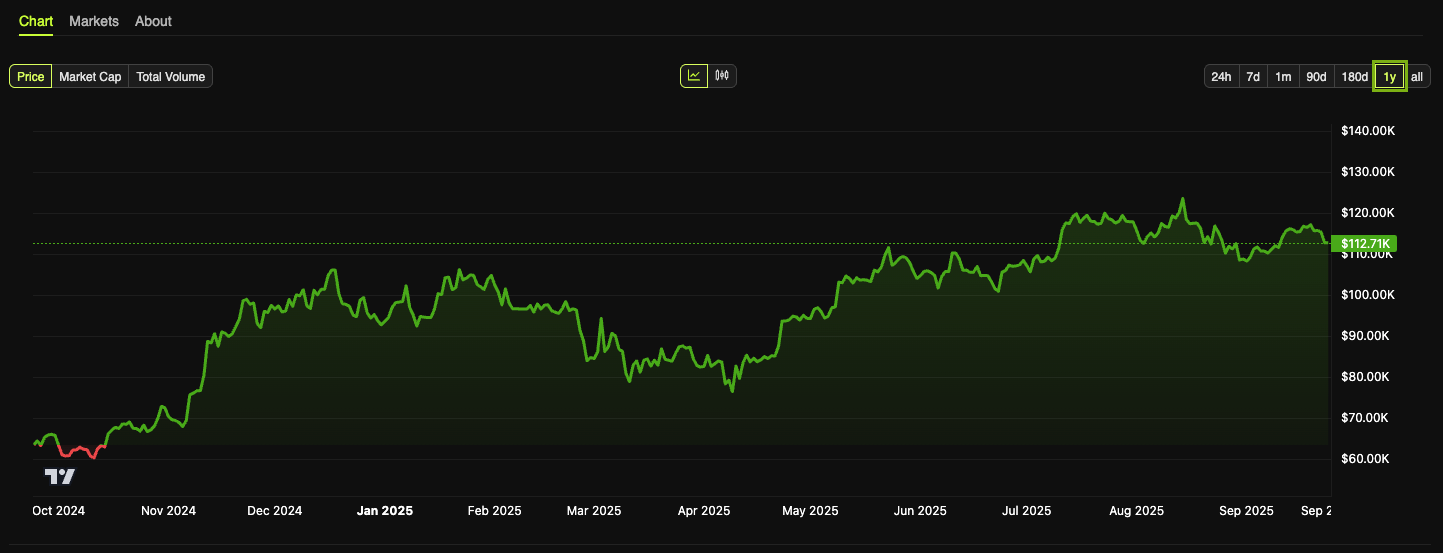
Task: Select the Total Volume data toggle
Action: (x=171, y=77)
